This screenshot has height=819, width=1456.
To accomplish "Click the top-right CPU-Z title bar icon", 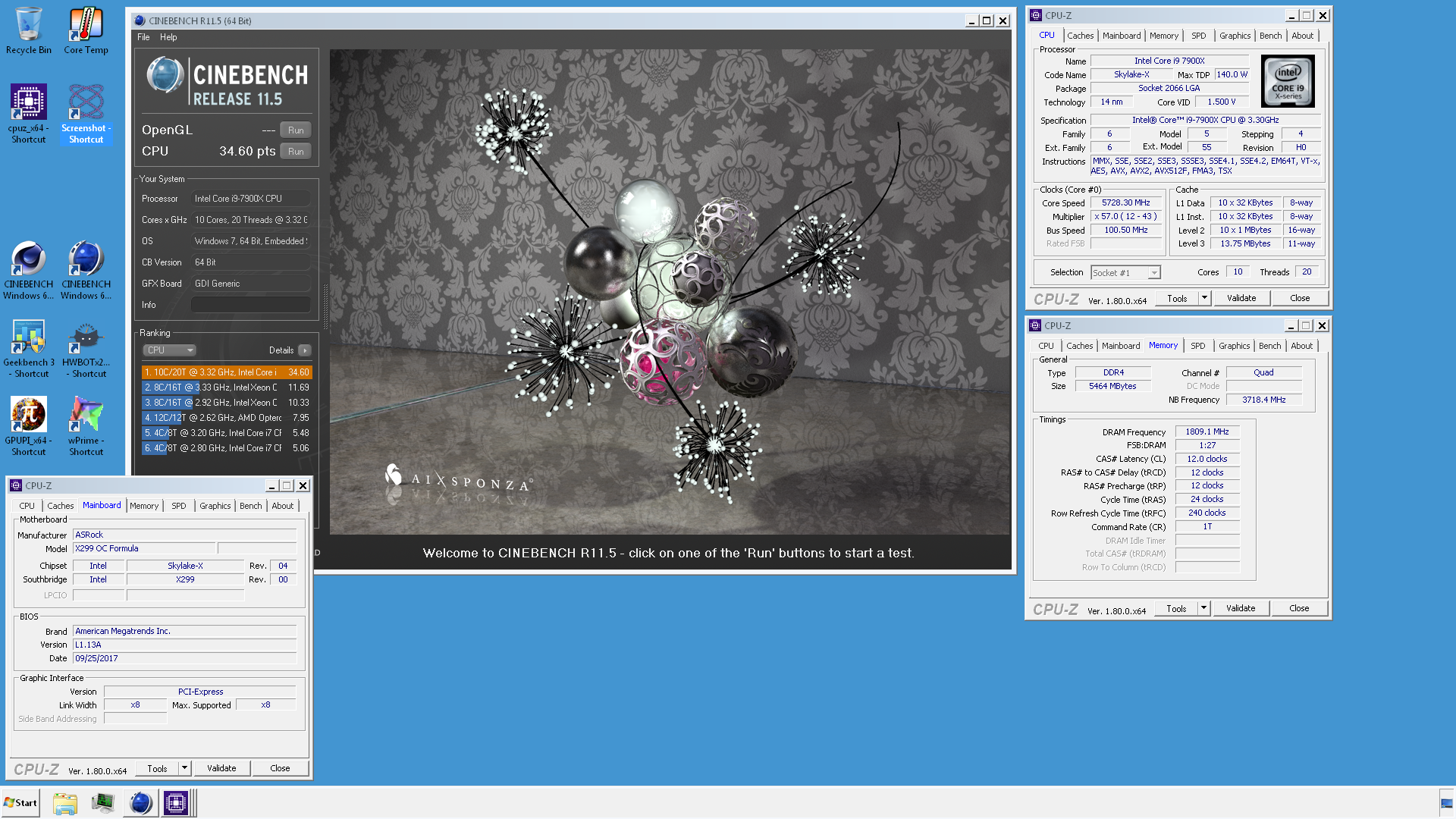I will click(x=1036, y=15).
